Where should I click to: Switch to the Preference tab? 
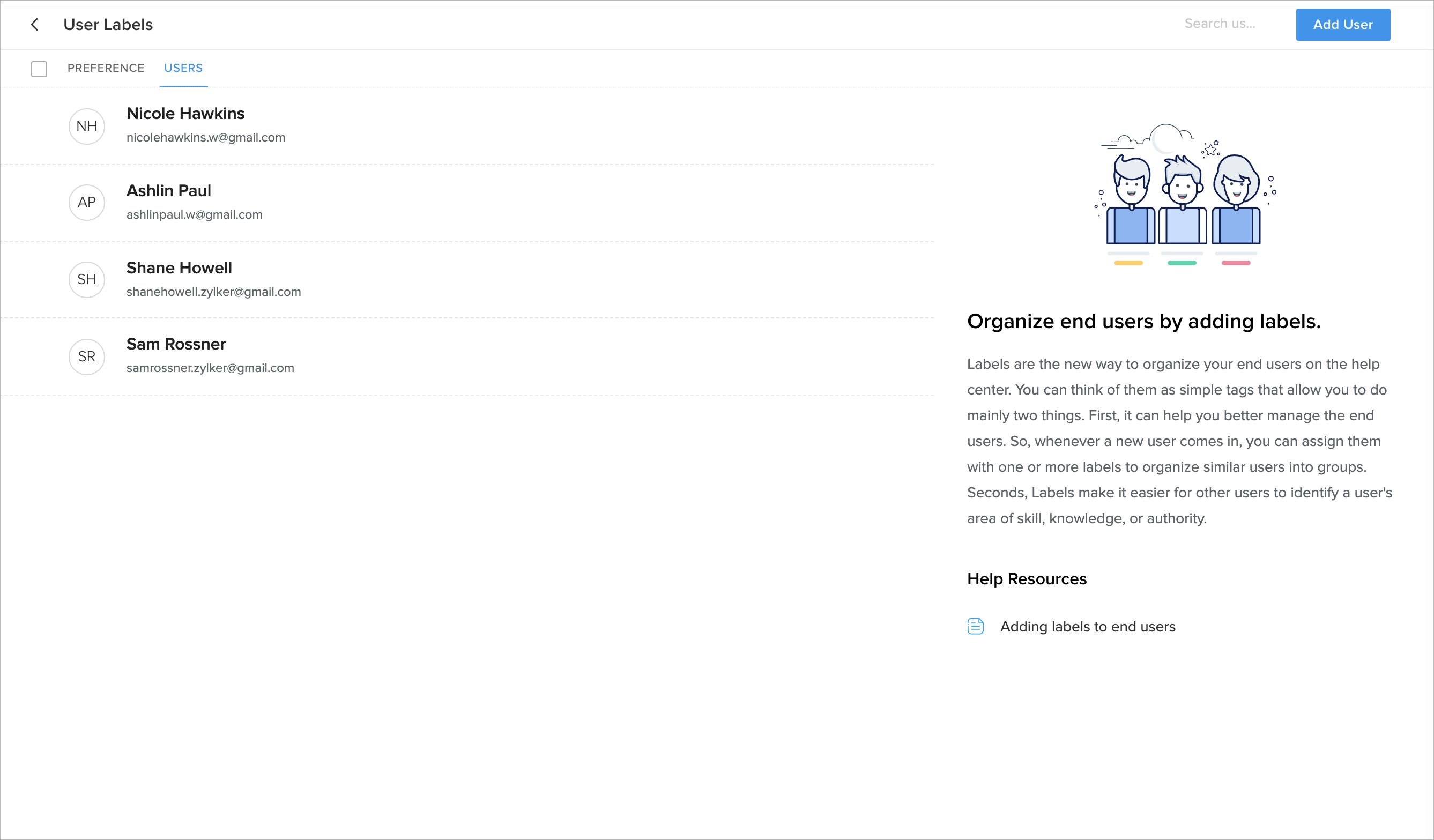coord(106,68)
